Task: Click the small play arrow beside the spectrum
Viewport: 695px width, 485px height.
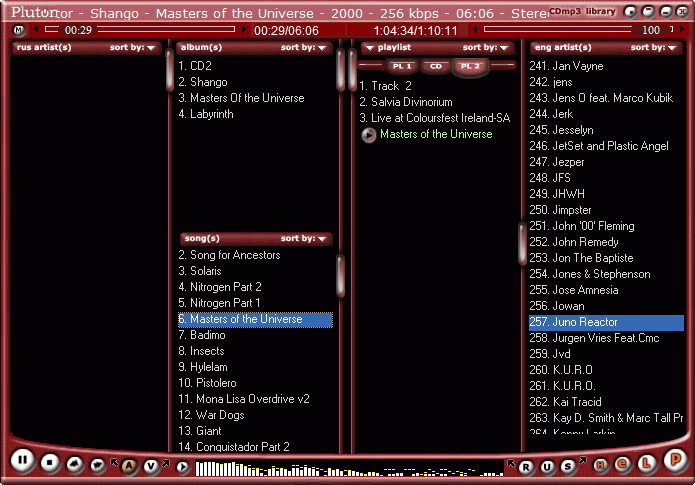Action: 182,467
